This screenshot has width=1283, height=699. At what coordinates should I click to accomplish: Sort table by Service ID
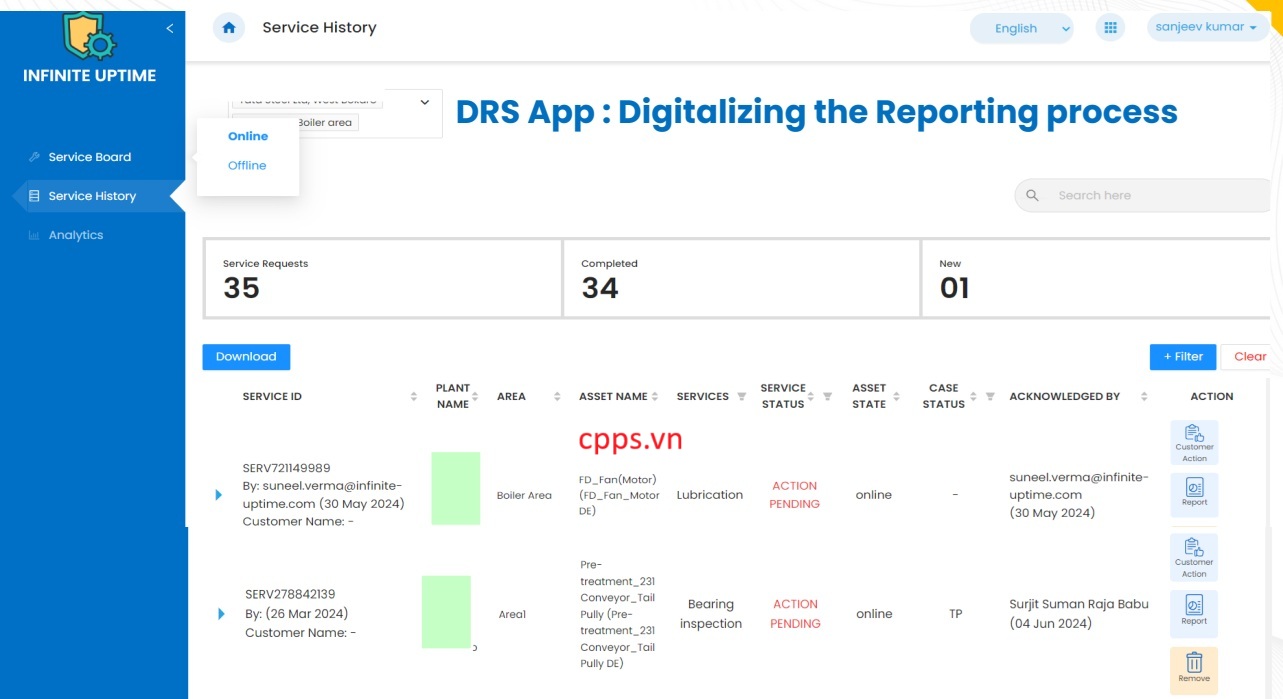click(414, 397)
